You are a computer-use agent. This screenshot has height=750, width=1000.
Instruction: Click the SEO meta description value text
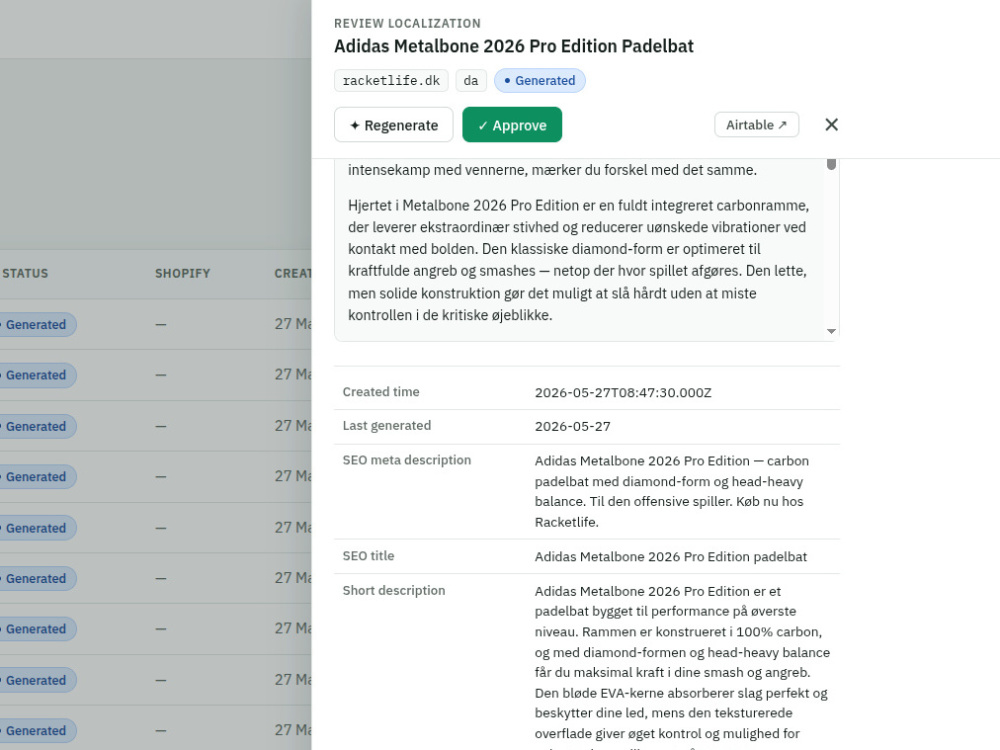[x=672, y=491]
